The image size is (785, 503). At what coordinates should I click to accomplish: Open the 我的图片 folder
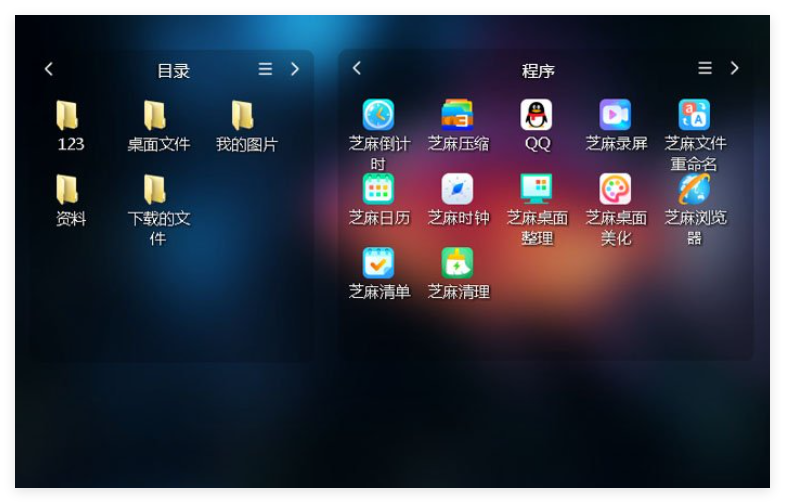tap(243, 116)
